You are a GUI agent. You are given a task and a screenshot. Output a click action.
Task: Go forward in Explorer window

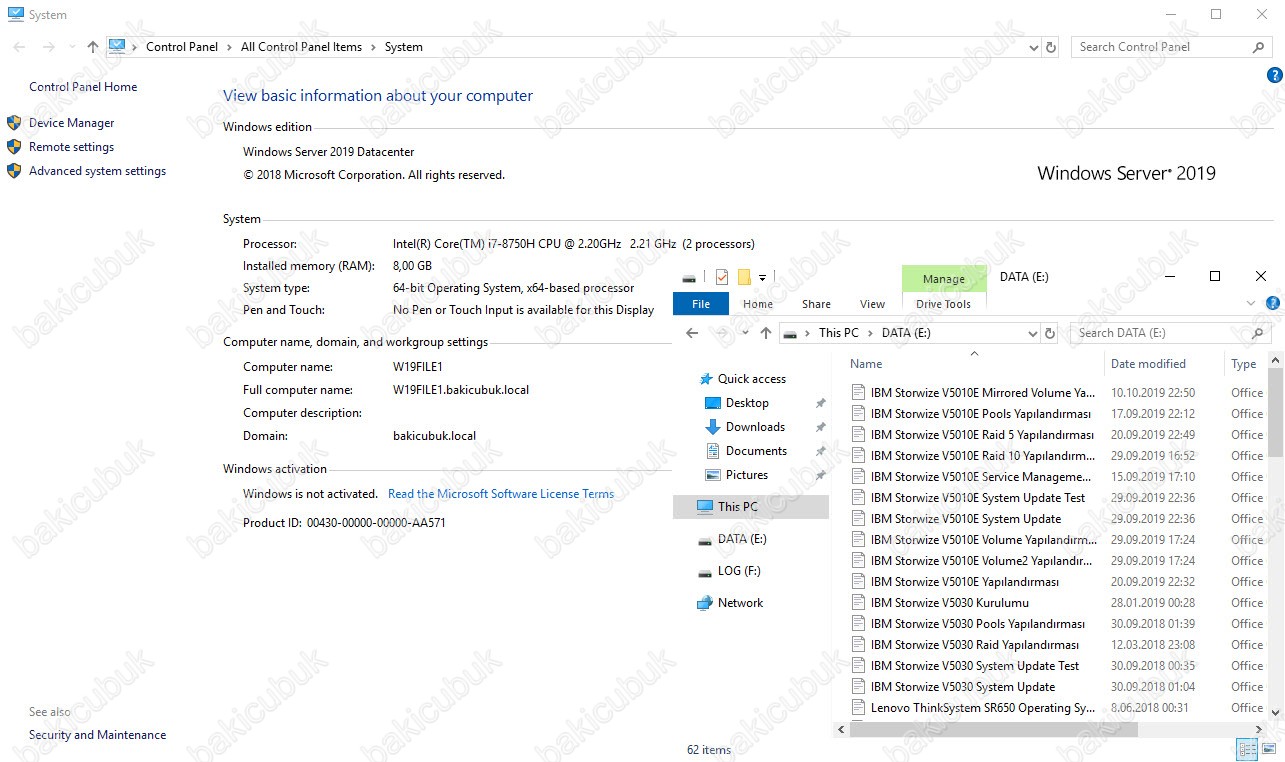pyautogui.click(x=721, y=333)
